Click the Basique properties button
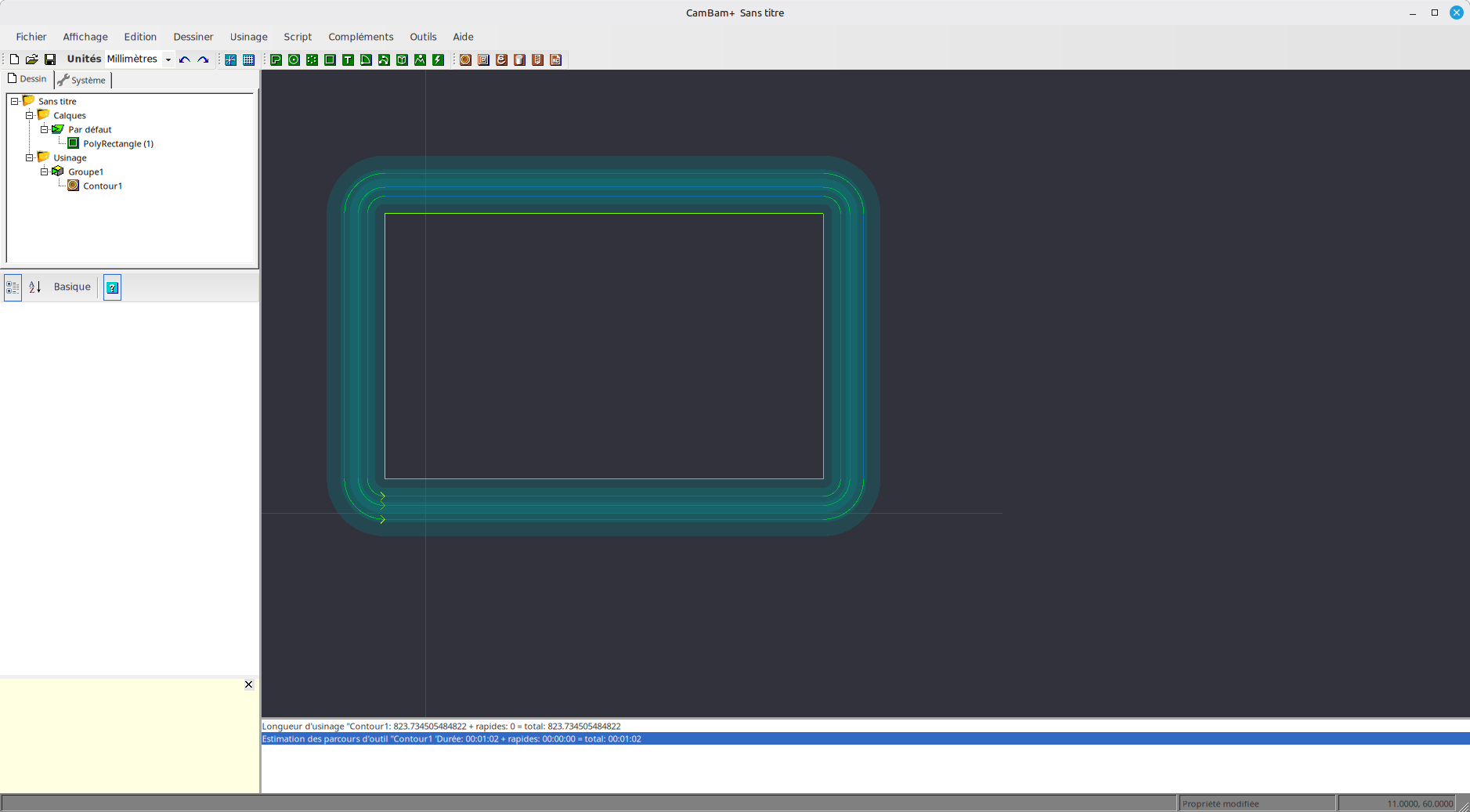The height and width of the screenshot is (812, 1470). [x=72, y=287]
